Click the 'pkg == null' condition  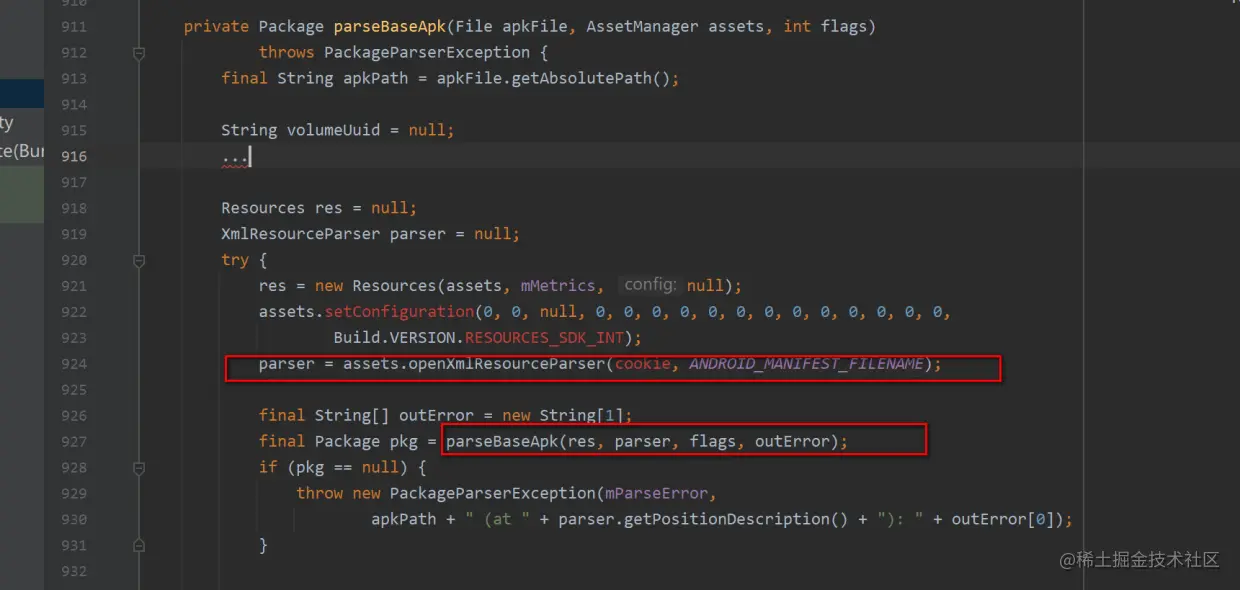tap(347, 468)
